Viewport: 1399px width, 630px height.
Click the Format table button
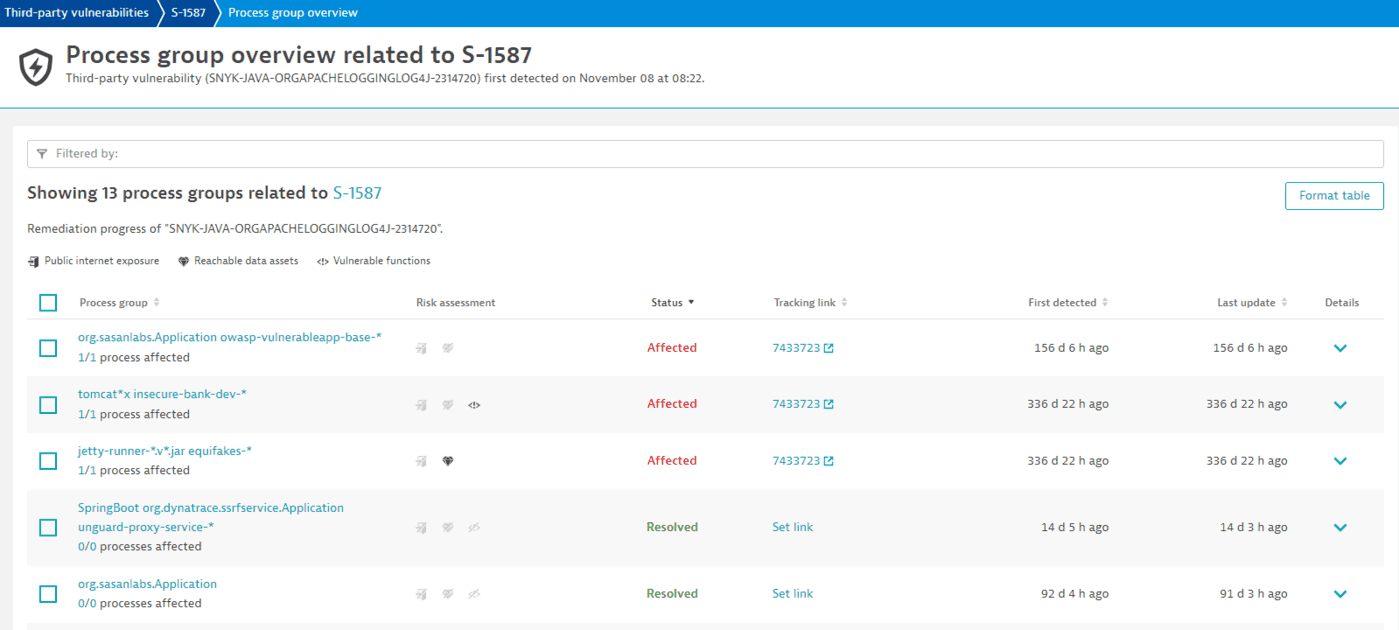click(1334, 196)
